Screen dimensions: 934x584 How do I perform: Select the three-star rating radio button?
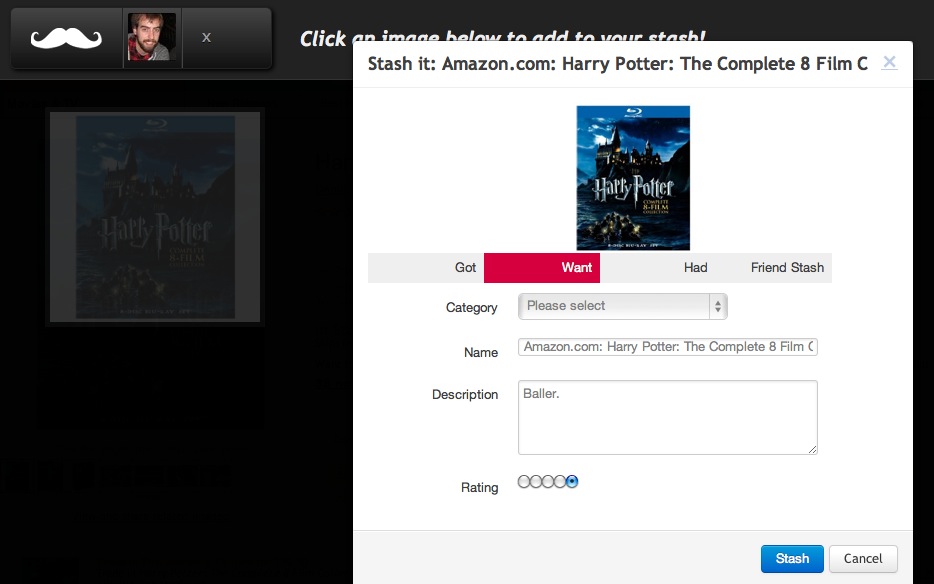coord(548,482)
